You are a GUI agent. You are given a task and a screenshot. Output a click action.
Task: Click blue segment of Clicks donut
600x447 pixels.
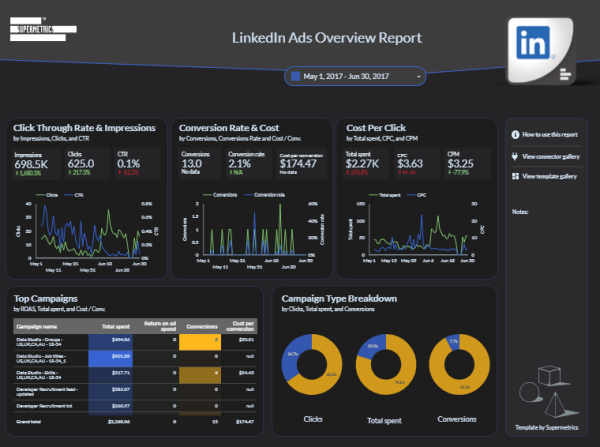[x=292, y=356]
